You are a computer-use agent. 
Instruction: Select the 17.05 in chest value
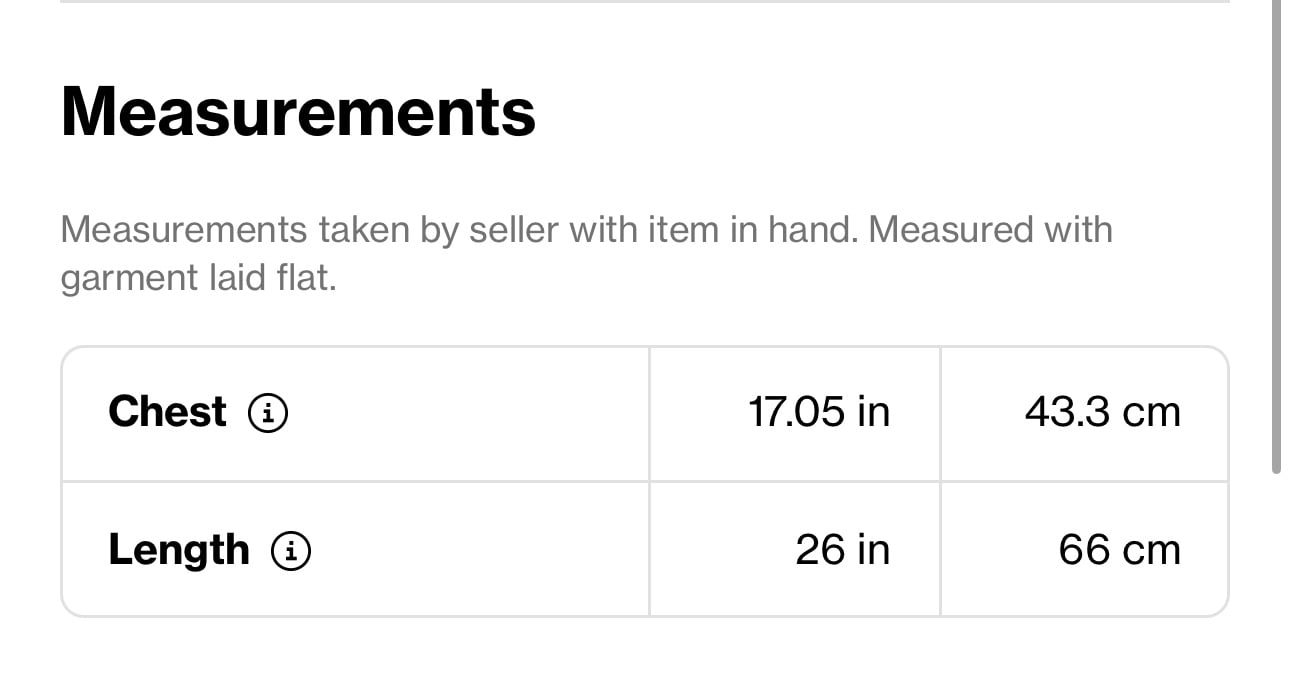coord(819,412)
